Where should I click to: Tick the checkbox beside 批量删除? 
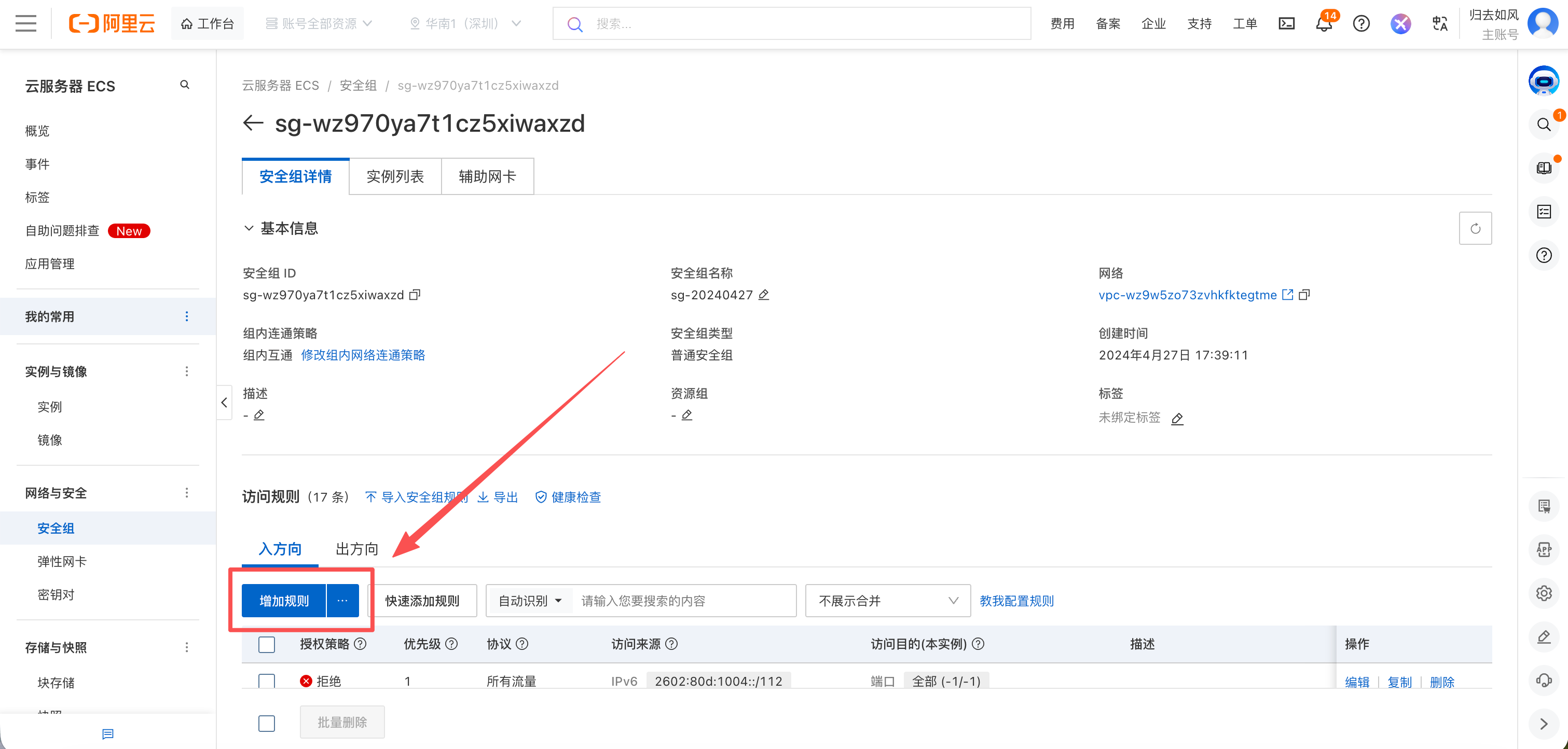pyautogui.click(x=267, y=723)
